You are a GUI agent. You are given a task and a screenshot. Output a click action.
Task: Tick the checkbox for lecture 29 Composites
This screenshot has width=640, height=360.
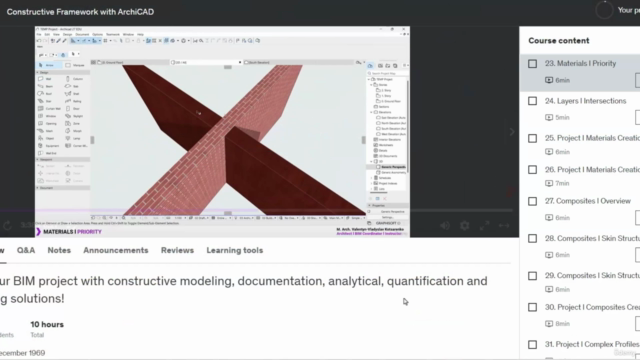tap(532, 276)
